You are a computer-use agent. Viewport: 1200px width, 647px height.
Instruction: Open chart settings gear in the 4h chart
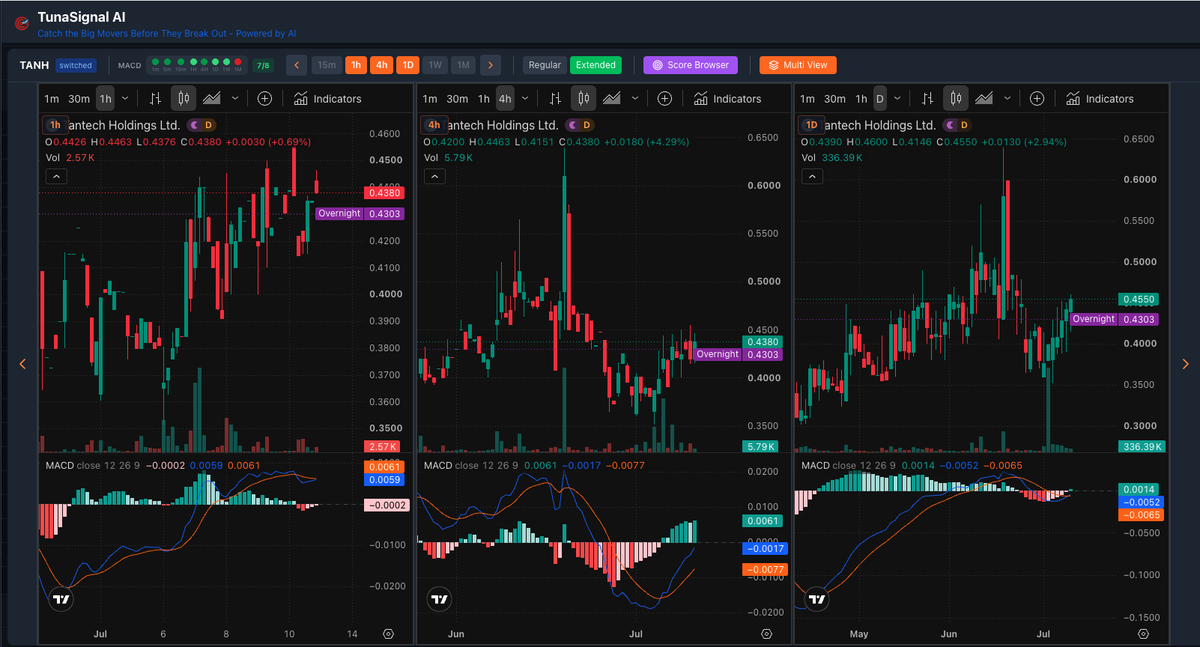(767, 634)
